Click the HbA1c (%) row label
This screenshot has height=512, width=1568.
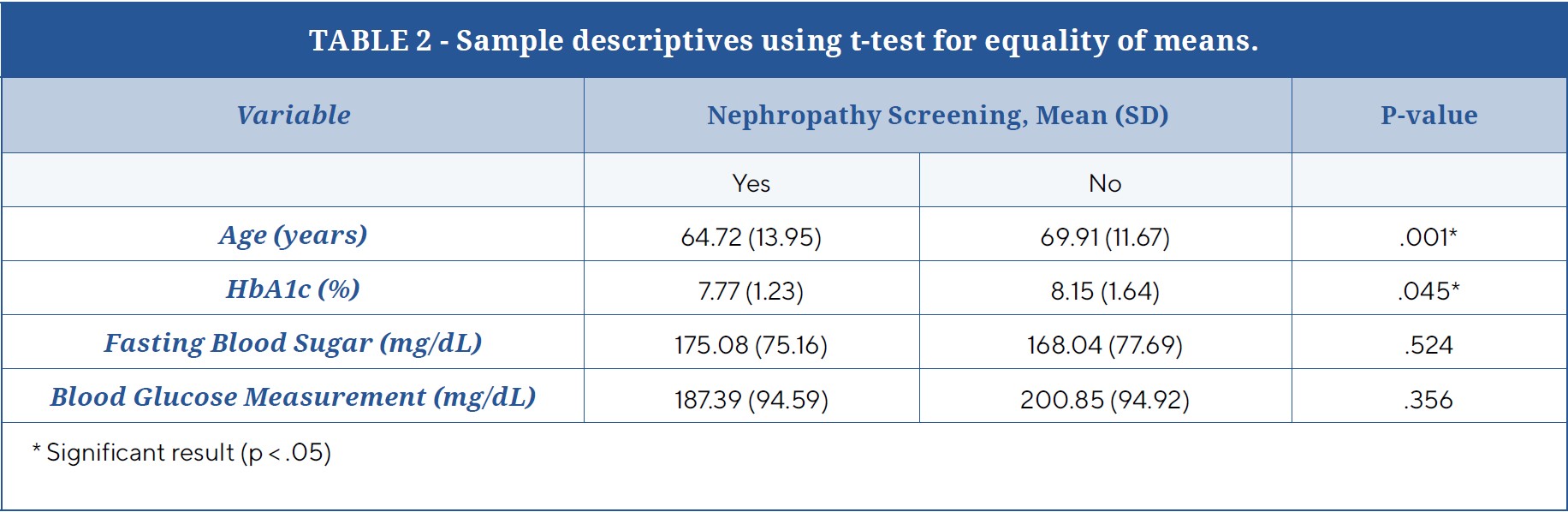click(x=293, y=289)
